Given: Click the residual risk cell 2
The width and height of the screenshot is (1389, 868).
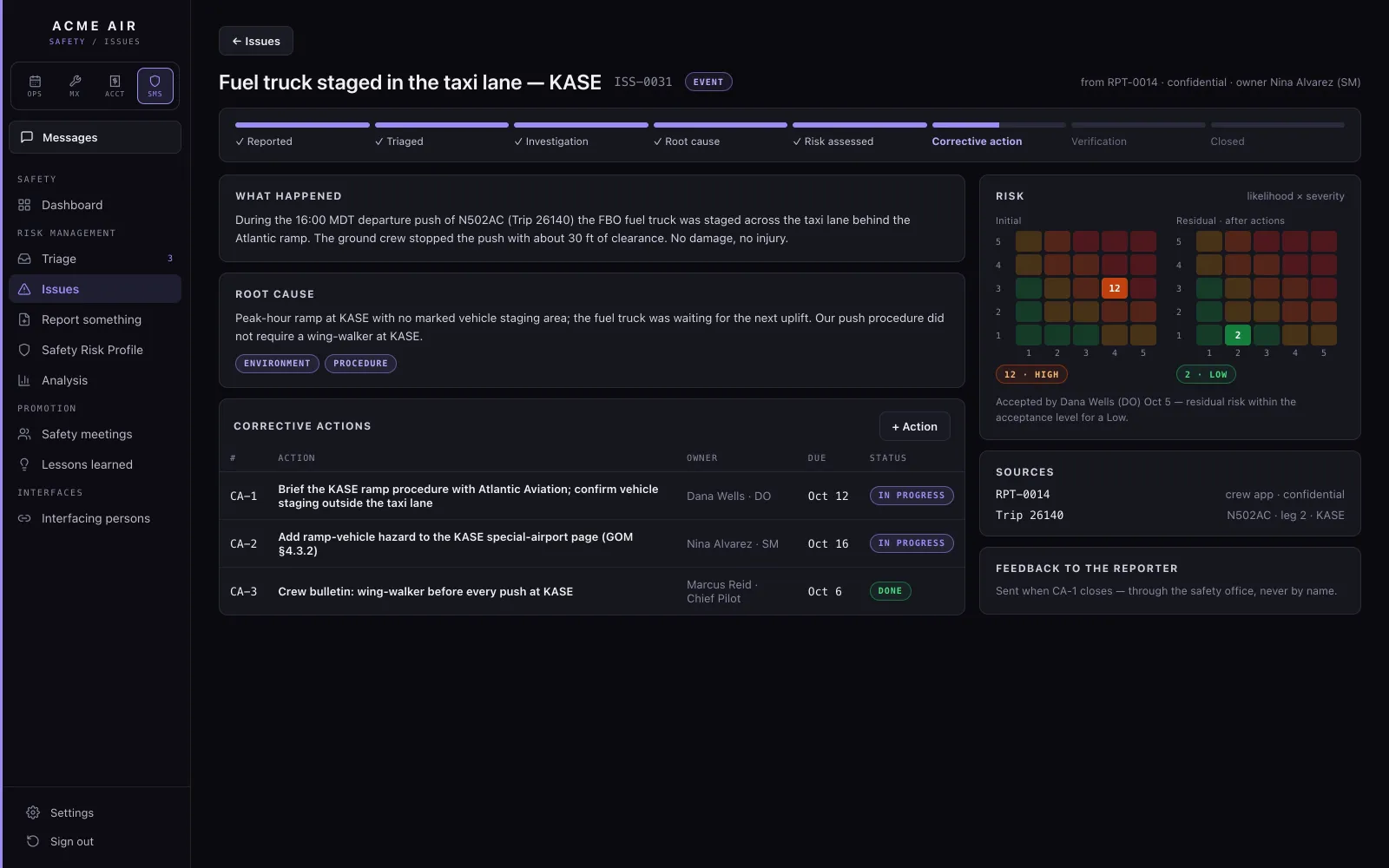Looking at the screenshot, I should pos(1238,335).
